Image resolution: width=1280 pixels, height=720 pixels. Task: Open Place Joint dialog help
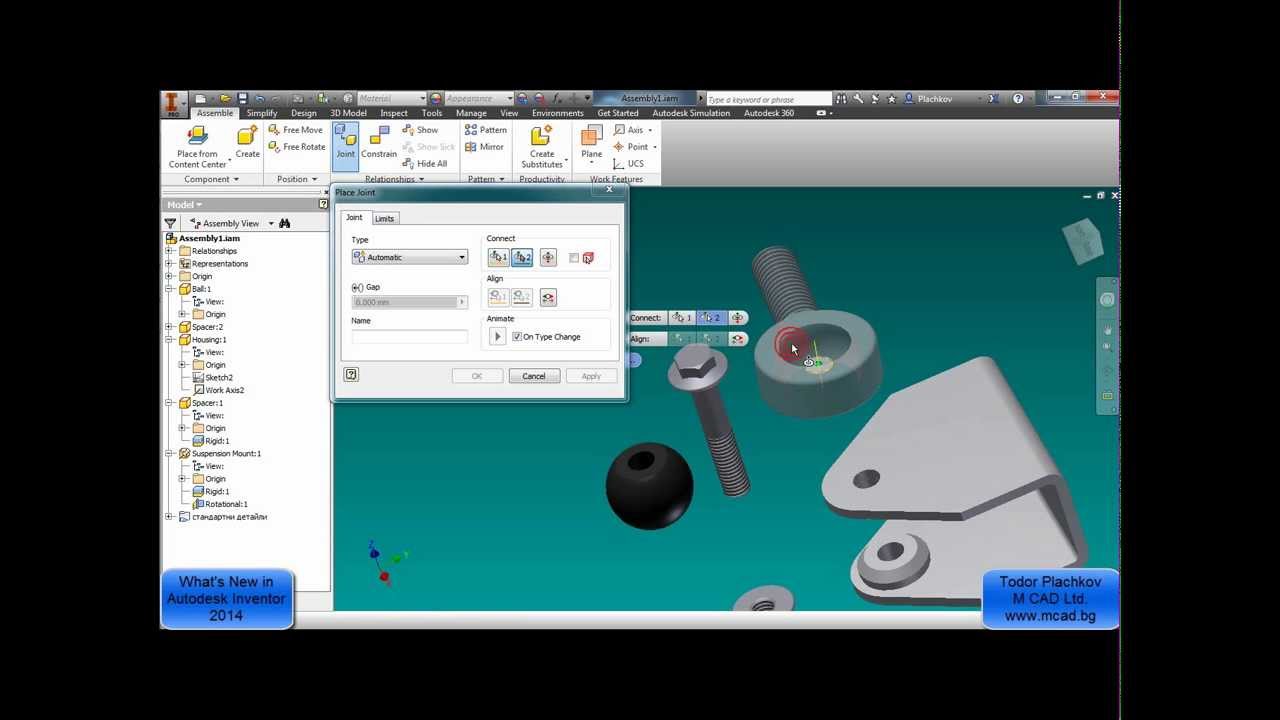click(351, 375)
